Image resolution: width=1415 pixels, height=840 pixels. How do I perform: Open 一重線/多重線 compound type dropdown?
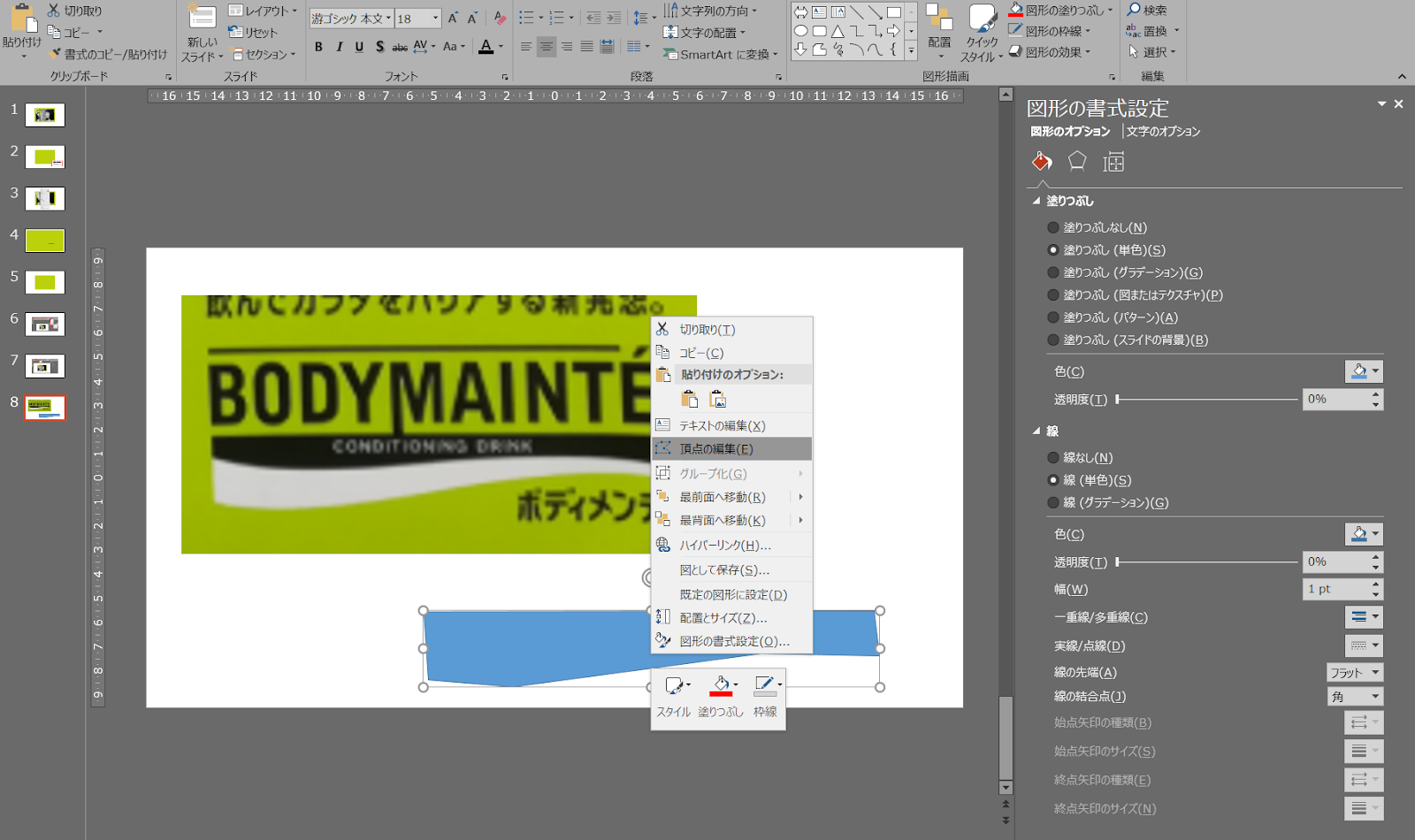(1364, 617)
